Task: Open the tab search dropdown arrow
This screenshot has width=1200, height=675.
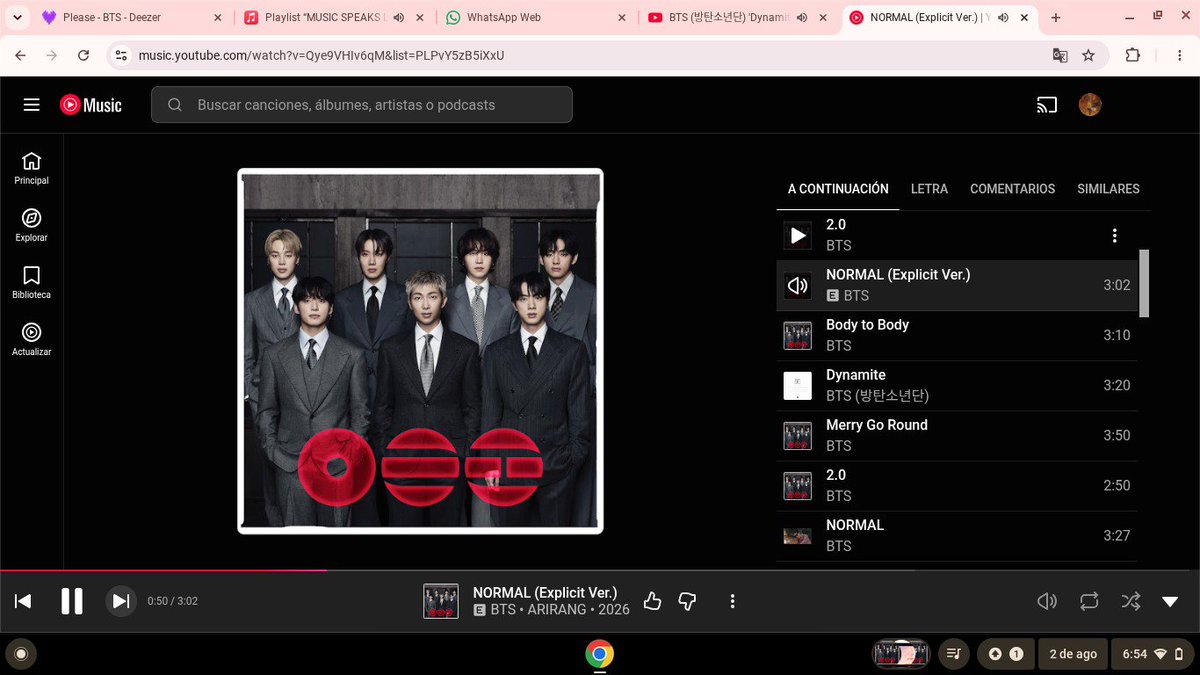Action: pos(16,18)
